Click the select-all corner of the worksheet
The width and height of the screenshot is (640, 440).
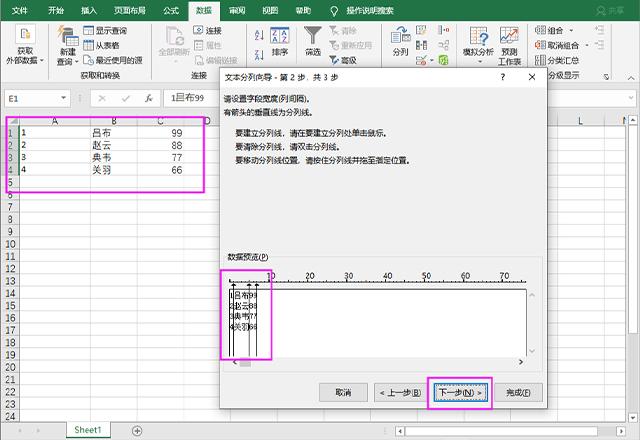[x=13, y=121]
